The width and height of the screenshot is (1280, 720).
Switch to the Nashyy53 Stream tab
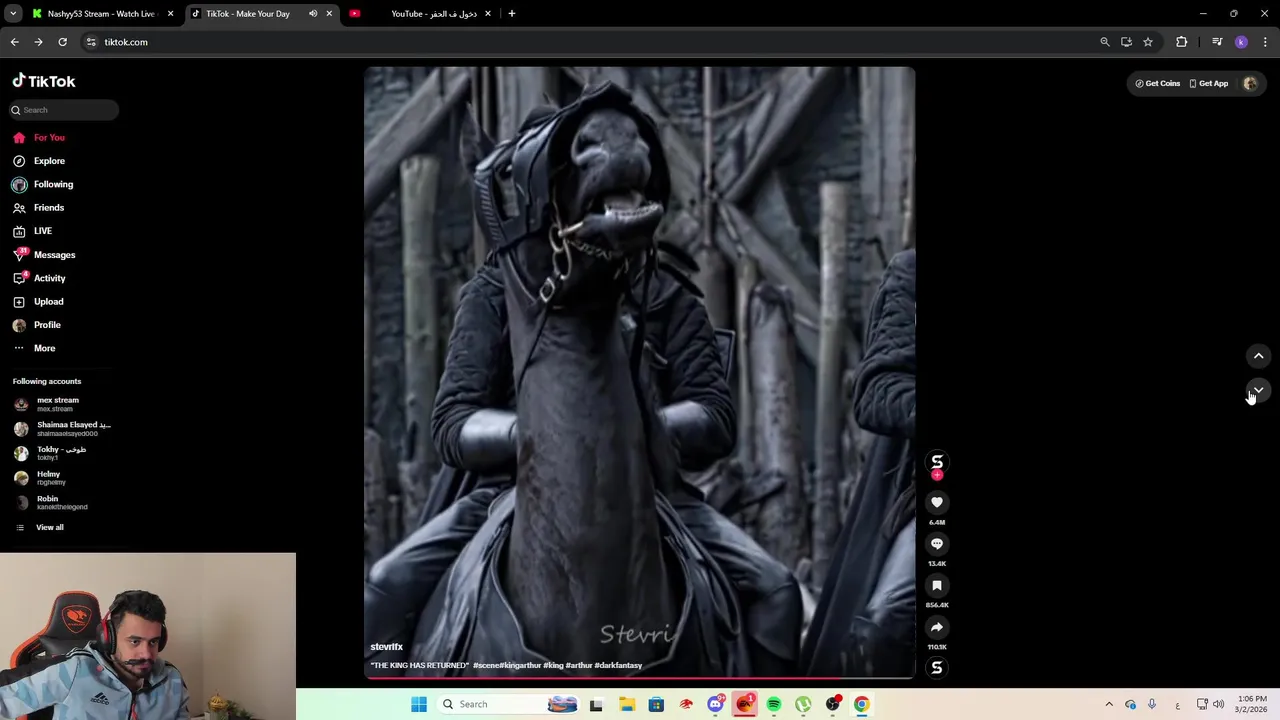point(102,14)
